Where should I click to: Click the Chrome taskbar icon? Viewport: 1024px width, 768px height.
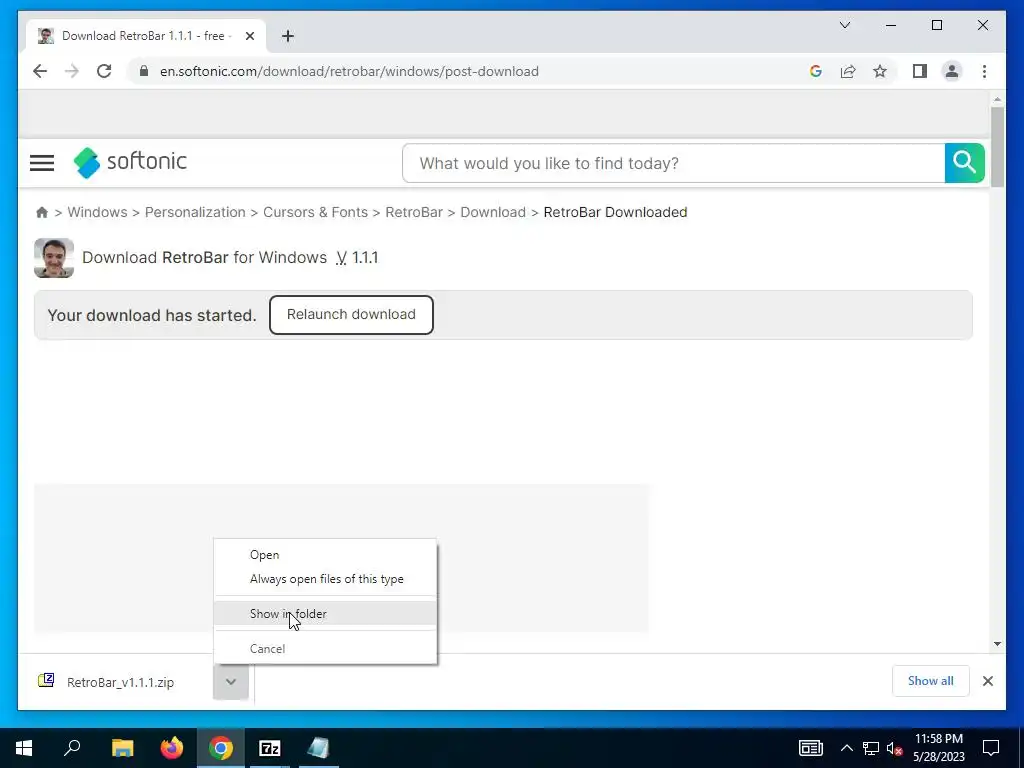(221, 748)
